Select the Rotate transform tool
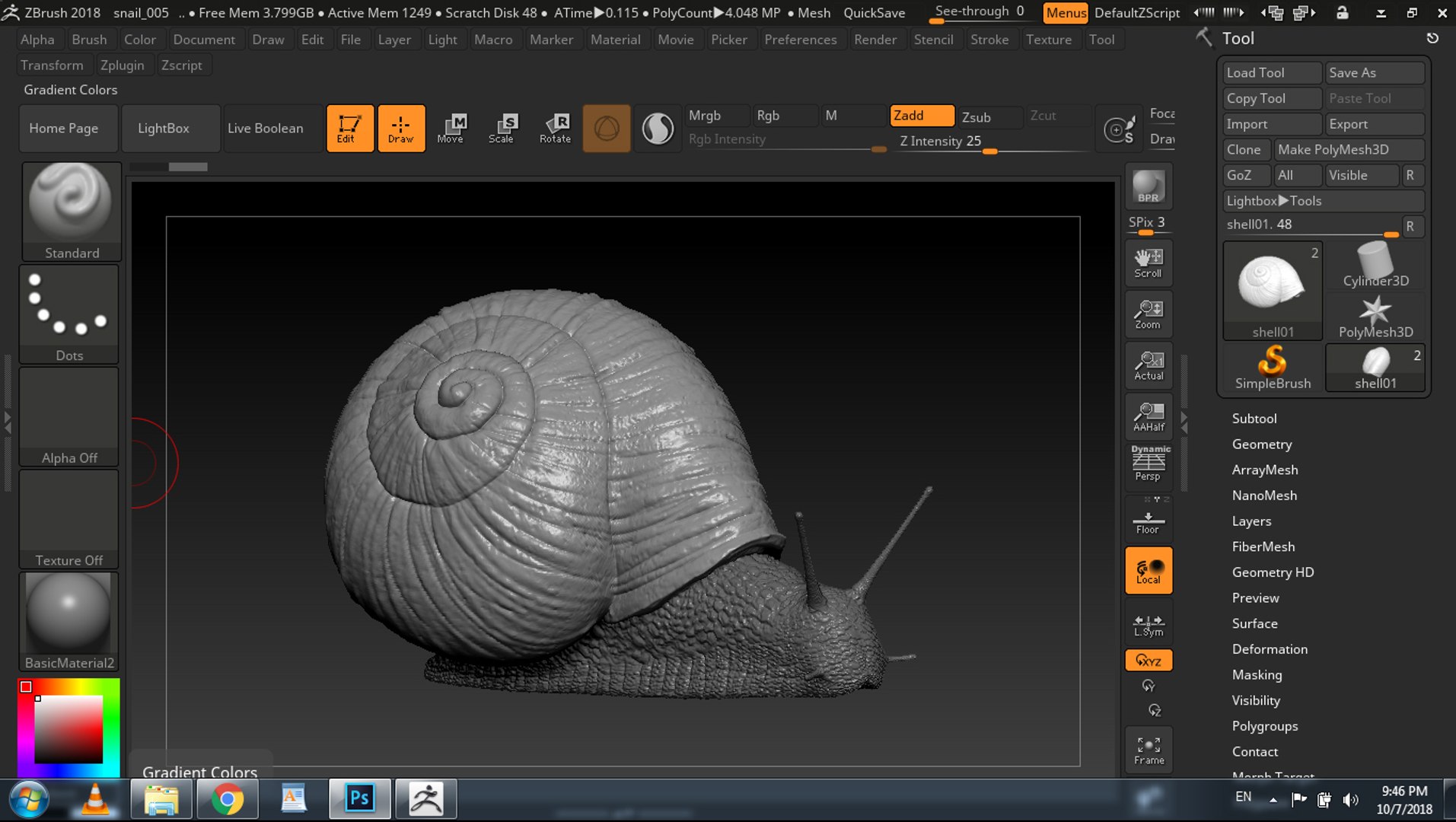This screenshot has width=1456, height=822. (556, 129)
